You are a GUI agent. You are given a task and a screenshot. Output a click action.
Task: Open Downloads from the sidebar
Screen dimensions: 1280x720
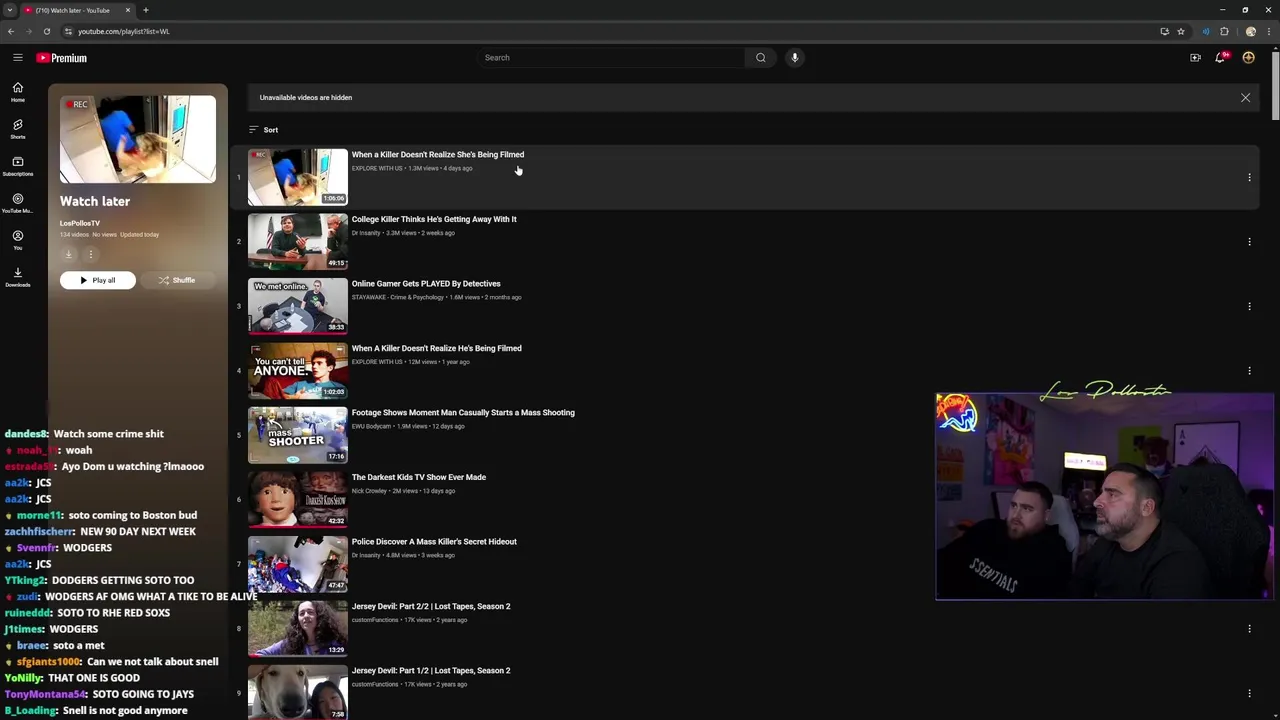coord(18,277)
